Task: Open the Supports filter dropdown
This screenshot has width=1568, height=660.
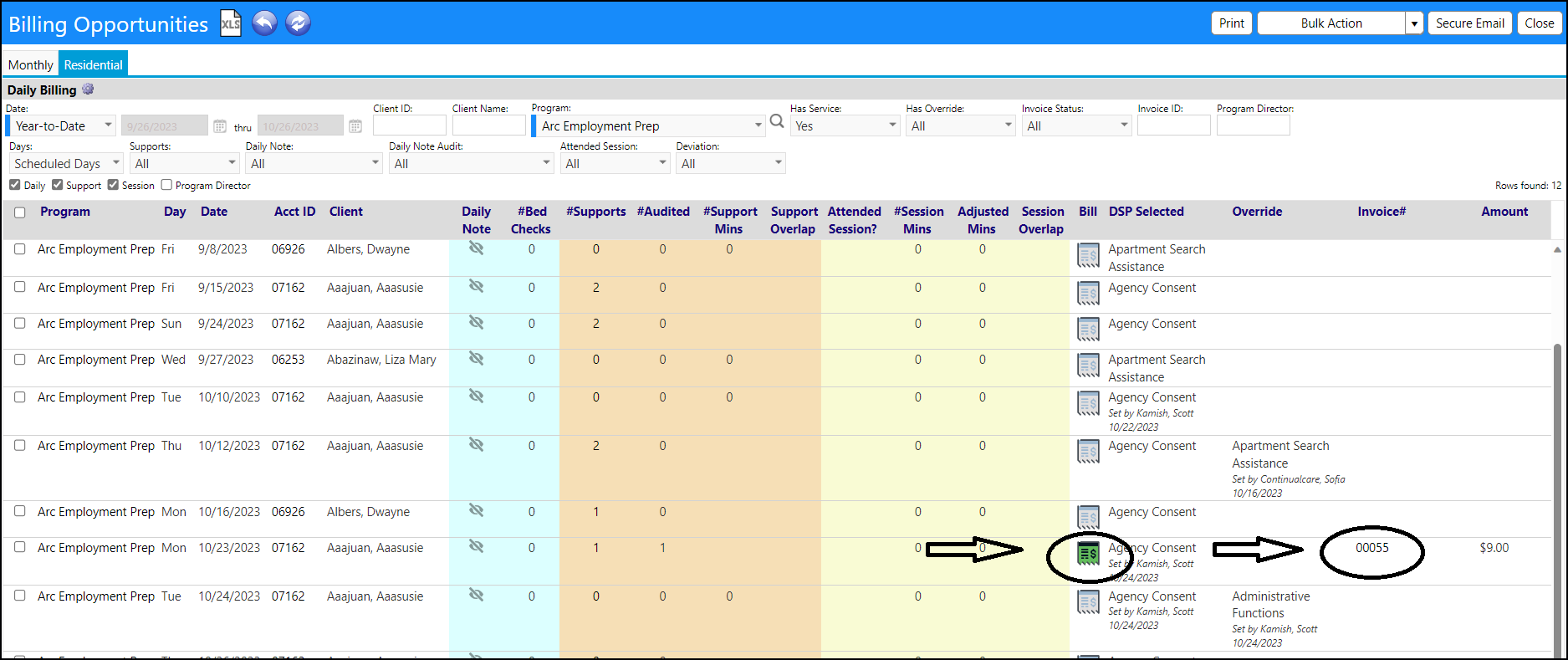Action: click(x=185, y=163)
